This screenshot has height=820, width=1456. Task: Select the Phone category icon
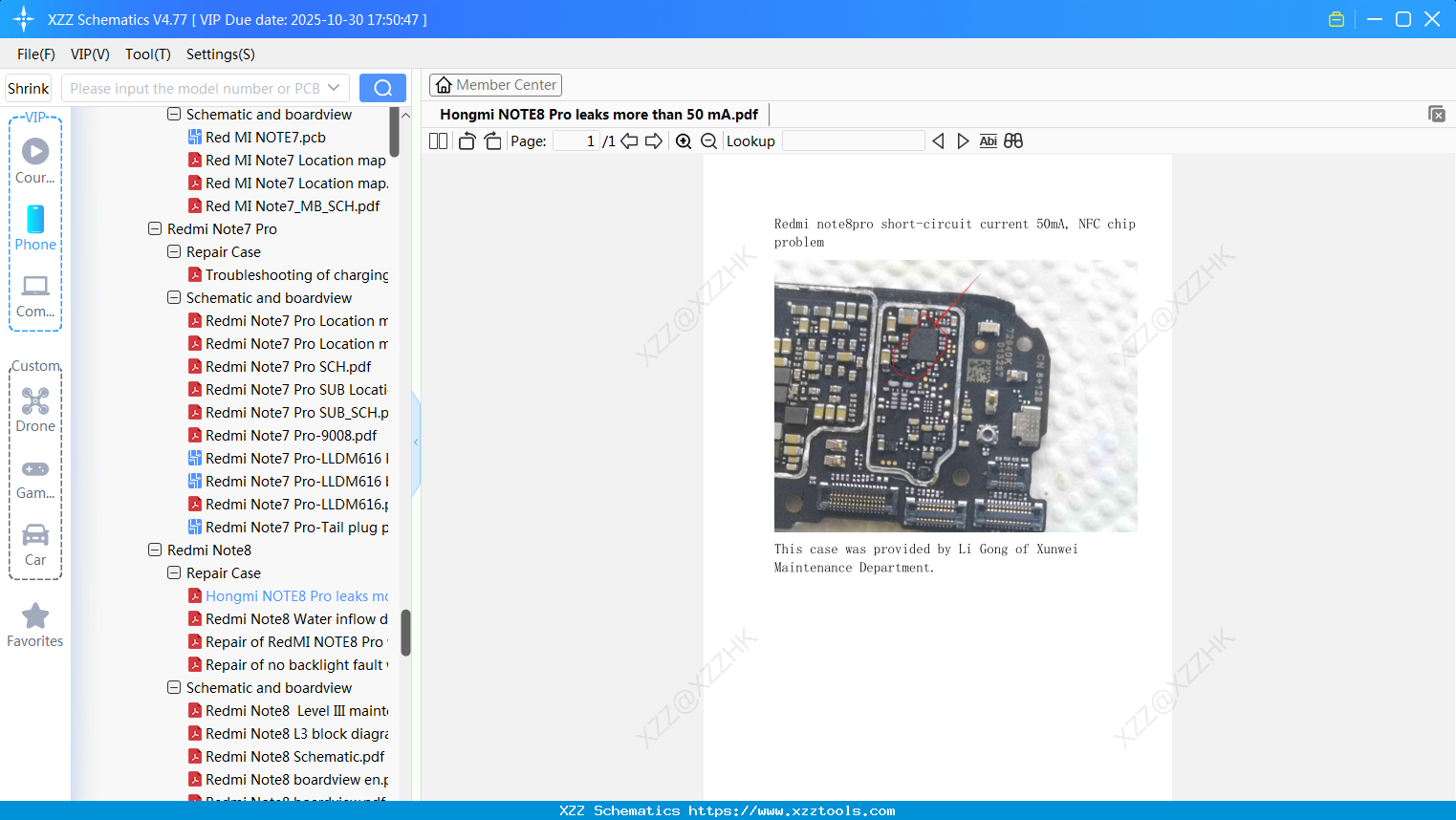click(35, 227)
